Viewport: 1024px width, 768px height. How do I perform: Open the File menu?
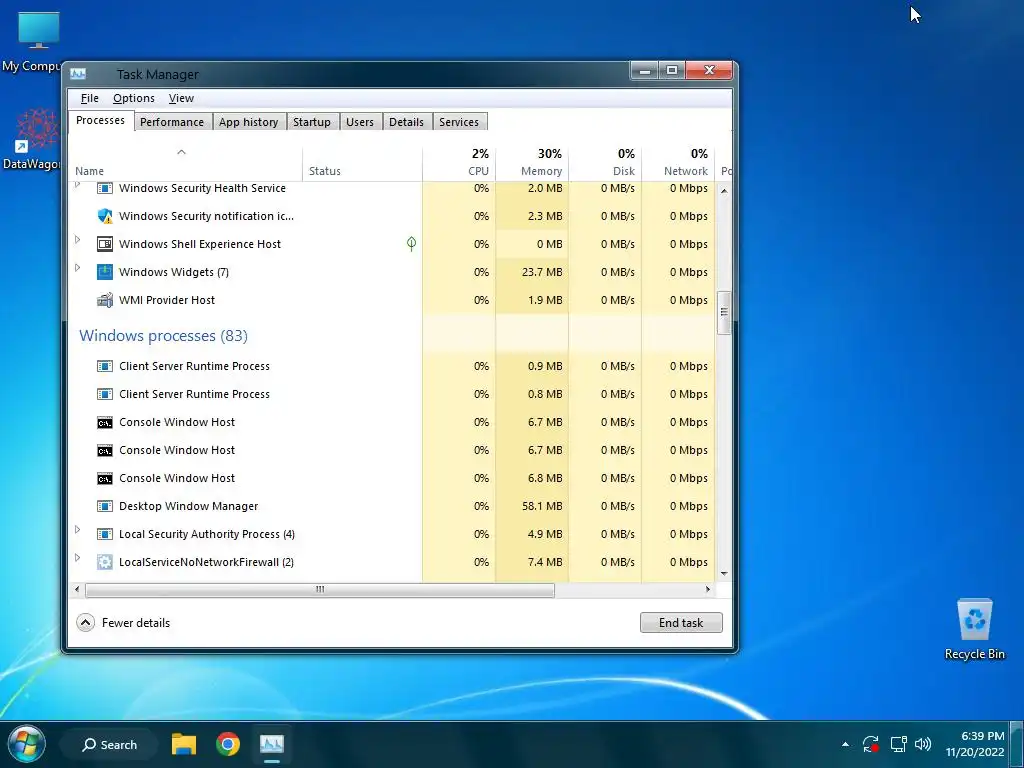pos(89,98)
